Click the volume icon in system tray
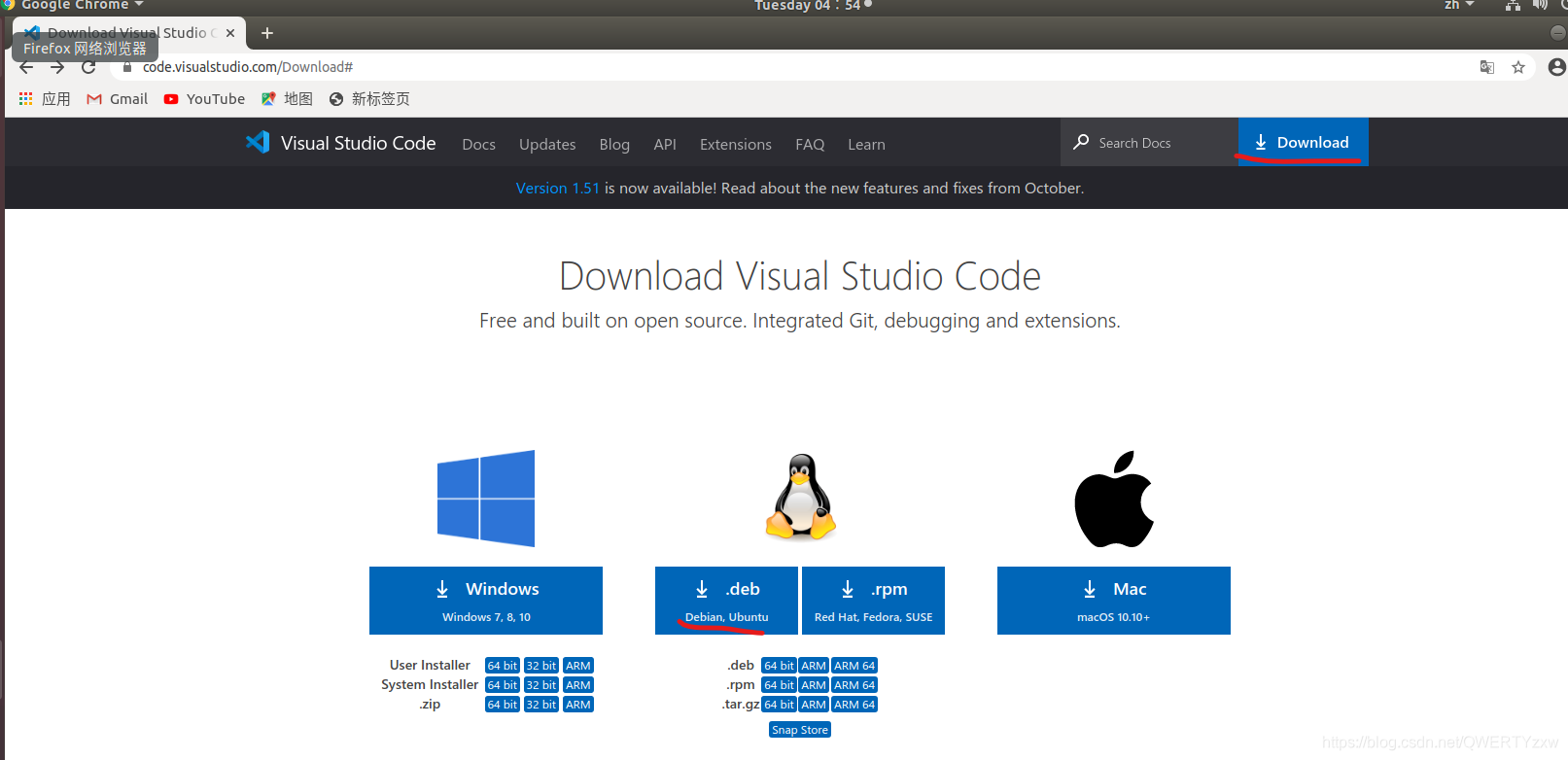Screen dimensions: 1568x760 click(1540, 5)
